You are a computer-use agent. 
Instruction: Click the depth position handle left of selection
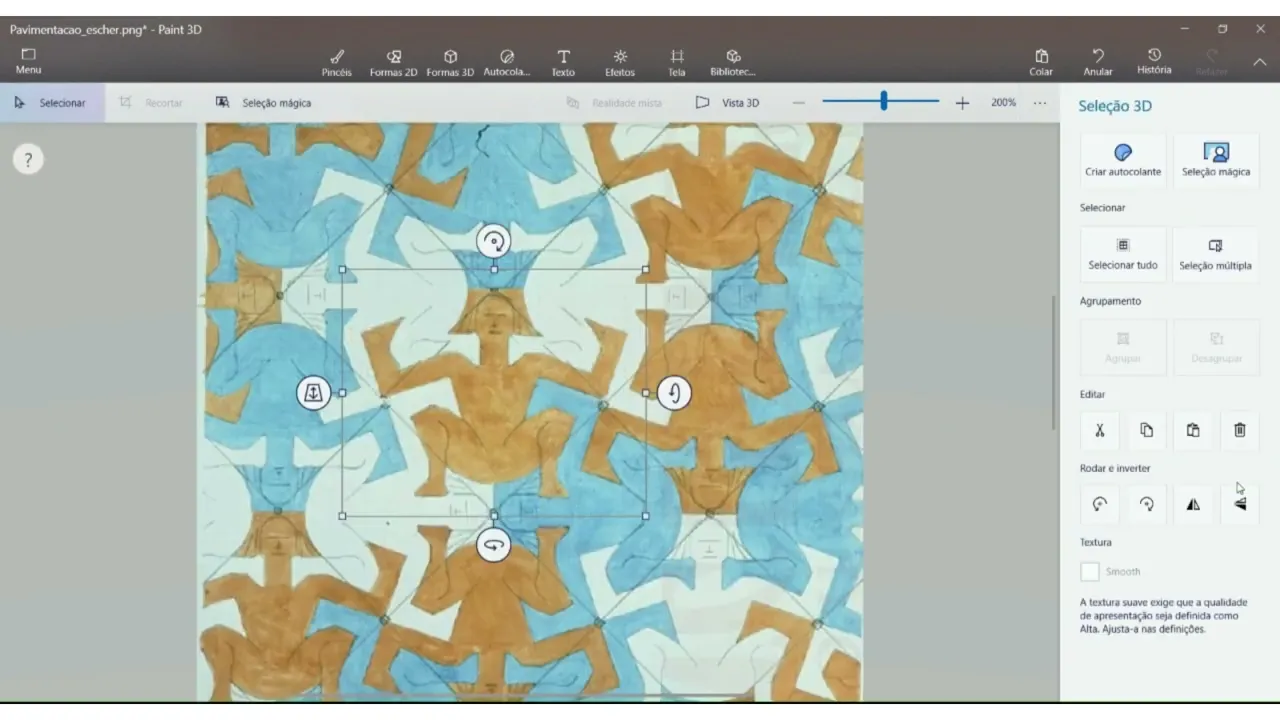click(313, 393)
